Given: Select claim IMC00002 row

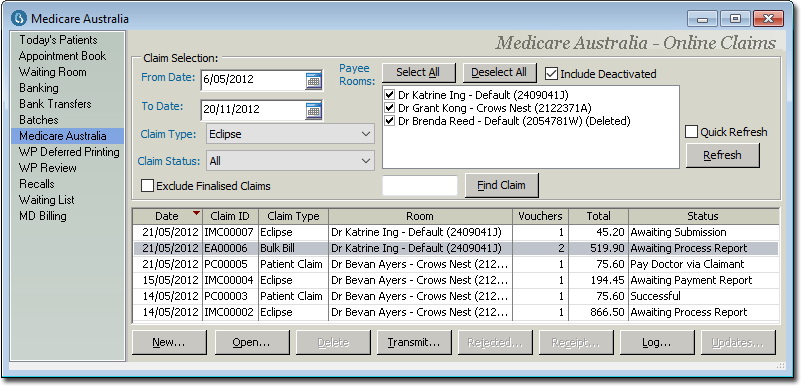Looking at the screenshot, I should [x=456, y=312].
